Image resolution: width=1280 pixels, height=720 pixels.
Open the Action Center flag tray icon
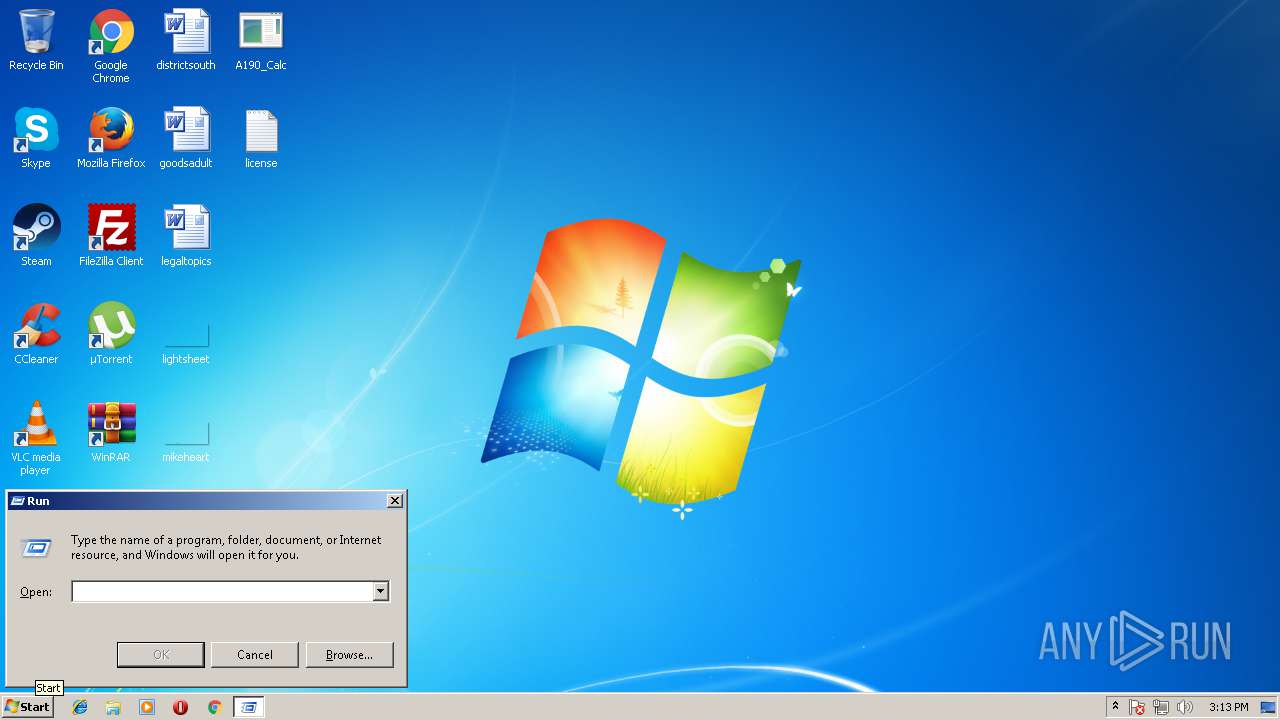[x=1137, y=707]
